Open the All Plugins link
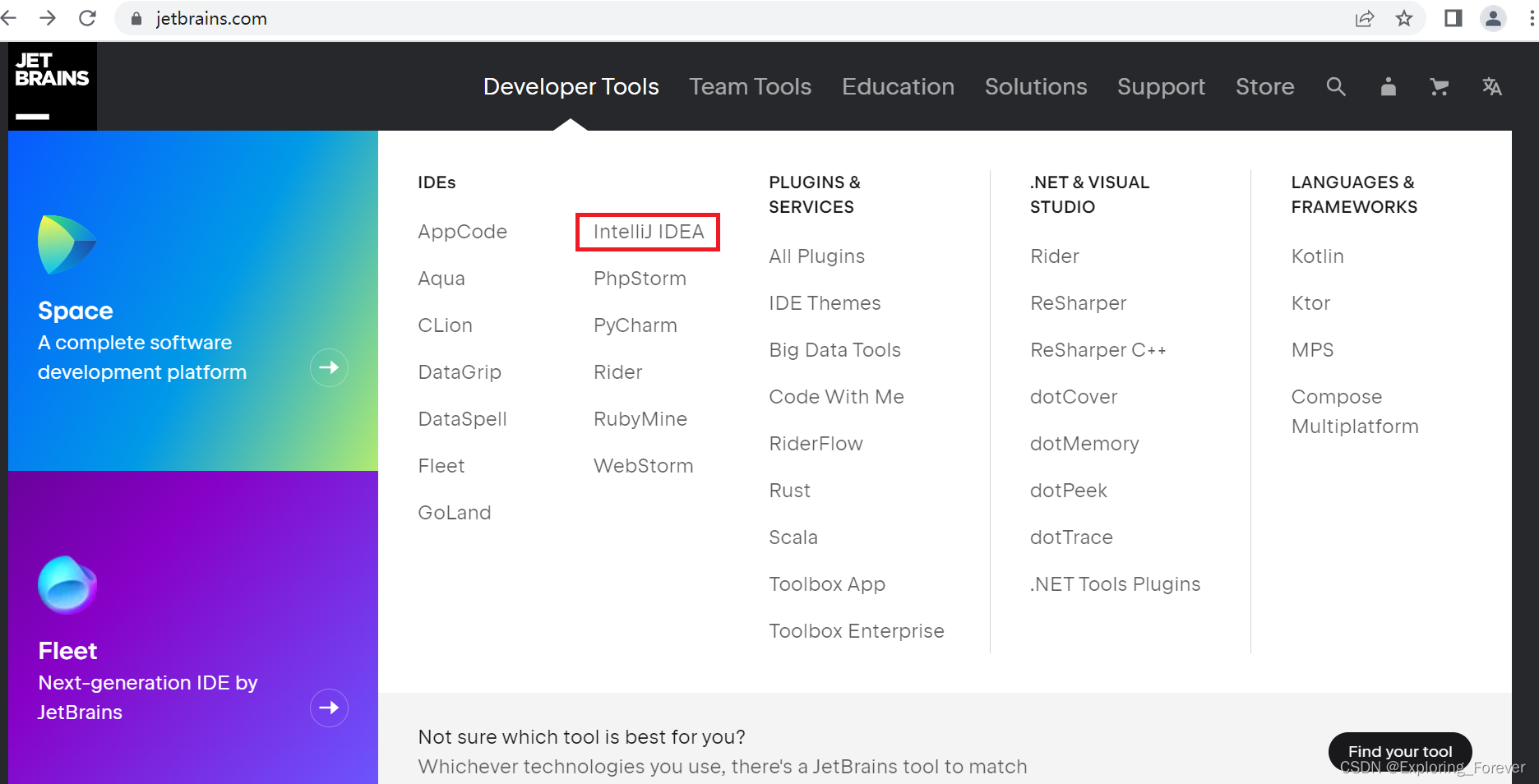1539x784 pixels. (x=817, y=256)
